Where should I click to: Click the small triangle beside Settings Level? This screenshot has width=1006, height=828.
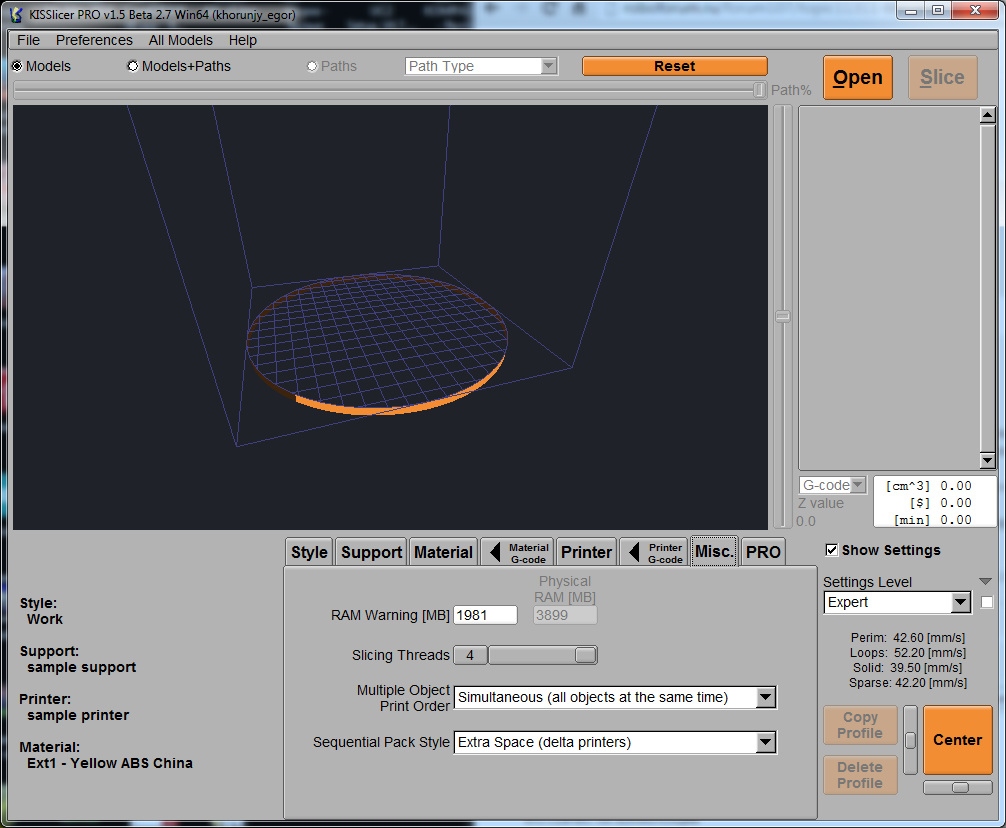pos(985,582)
